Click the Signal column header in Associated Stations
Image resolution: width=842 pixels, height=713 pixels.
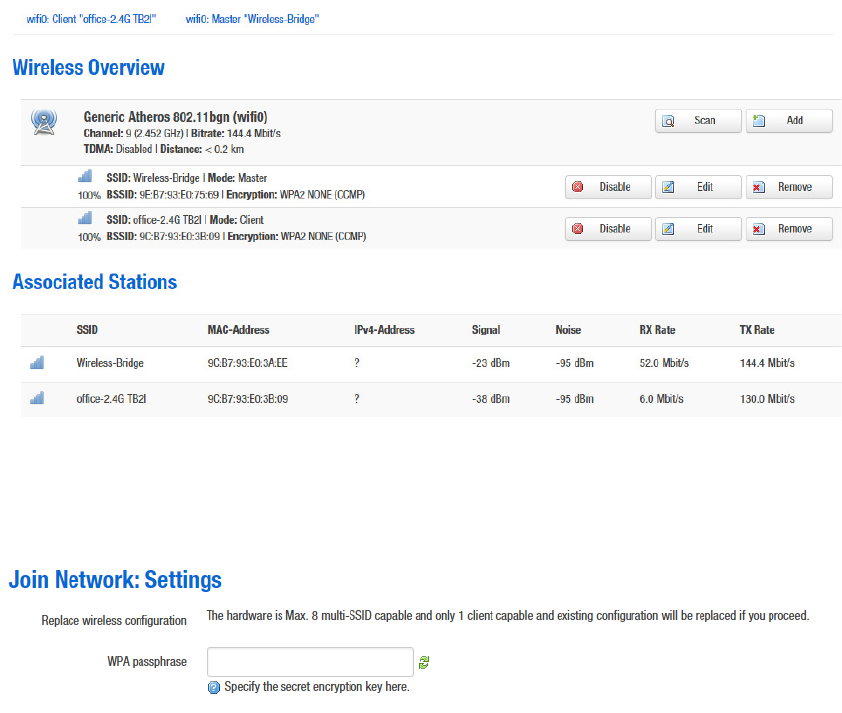pyautogui.click(x=486, y=330)
